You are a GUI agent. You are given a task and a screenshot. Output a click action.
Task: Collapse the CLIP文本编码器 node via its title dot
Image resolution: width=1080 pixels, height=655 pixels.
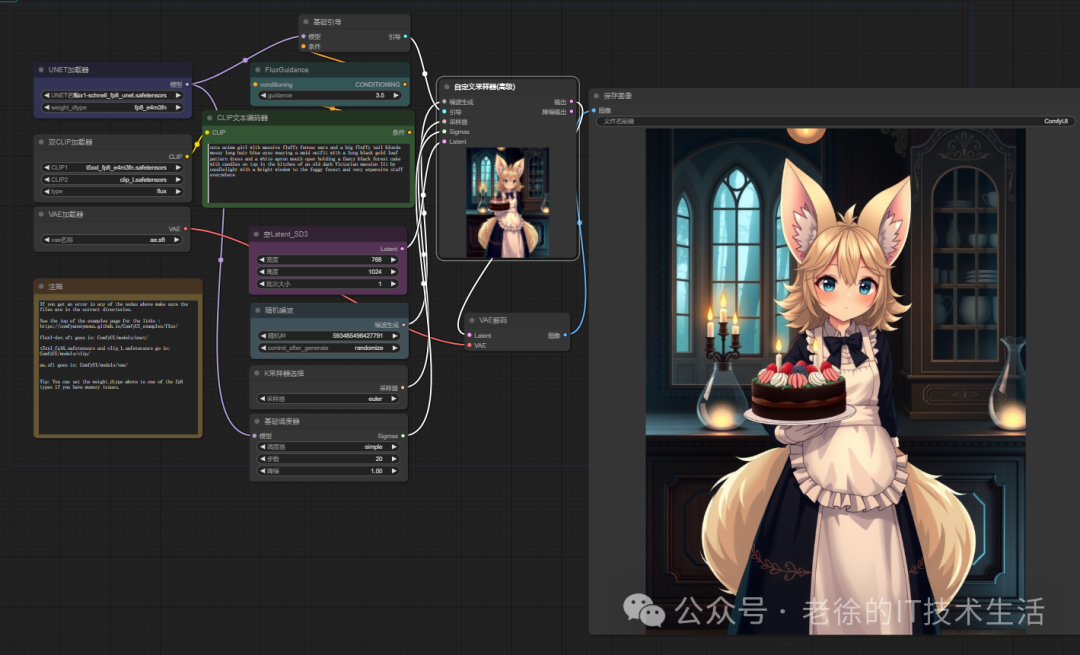tap(210, 118)
